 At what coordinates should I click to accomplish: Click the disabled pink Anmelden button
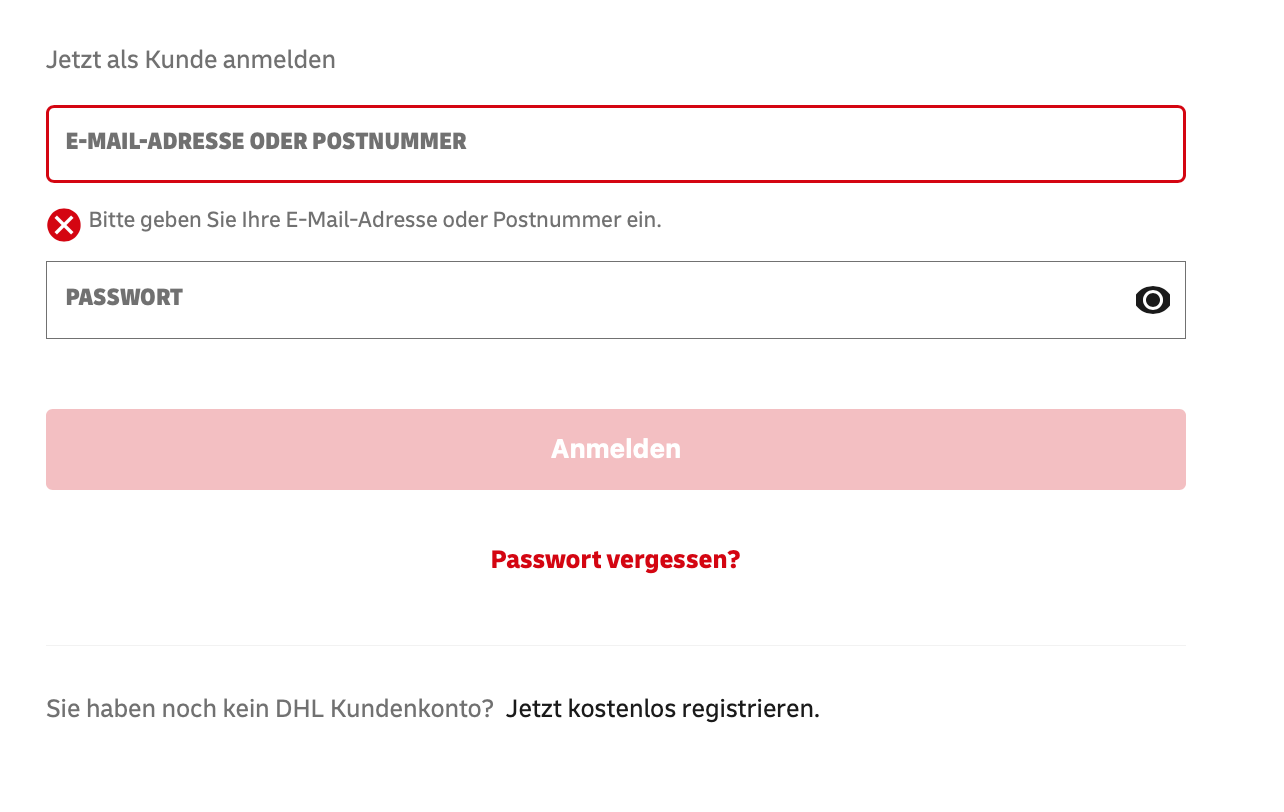click(615, 449)
